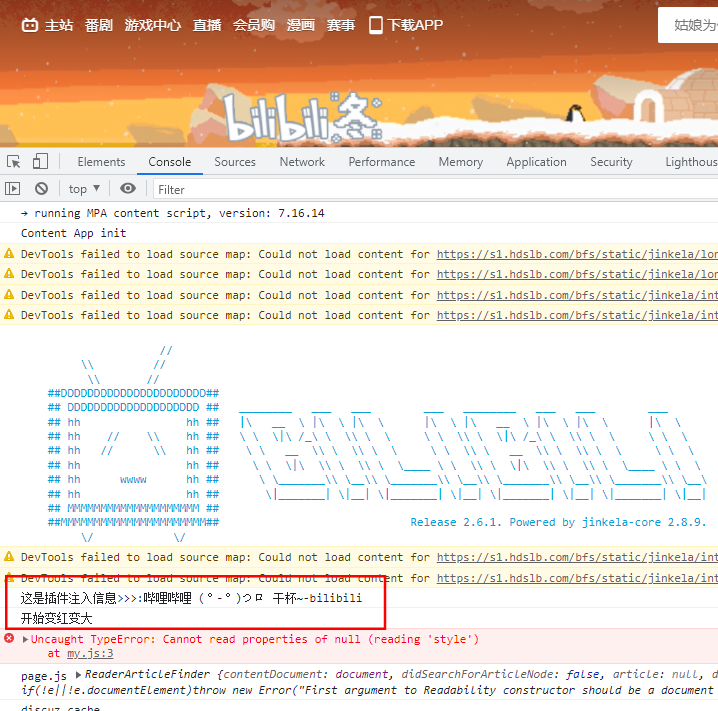Open the Performance tab
This screenshot has width=718, height=711.
click(x=381, y=162)
